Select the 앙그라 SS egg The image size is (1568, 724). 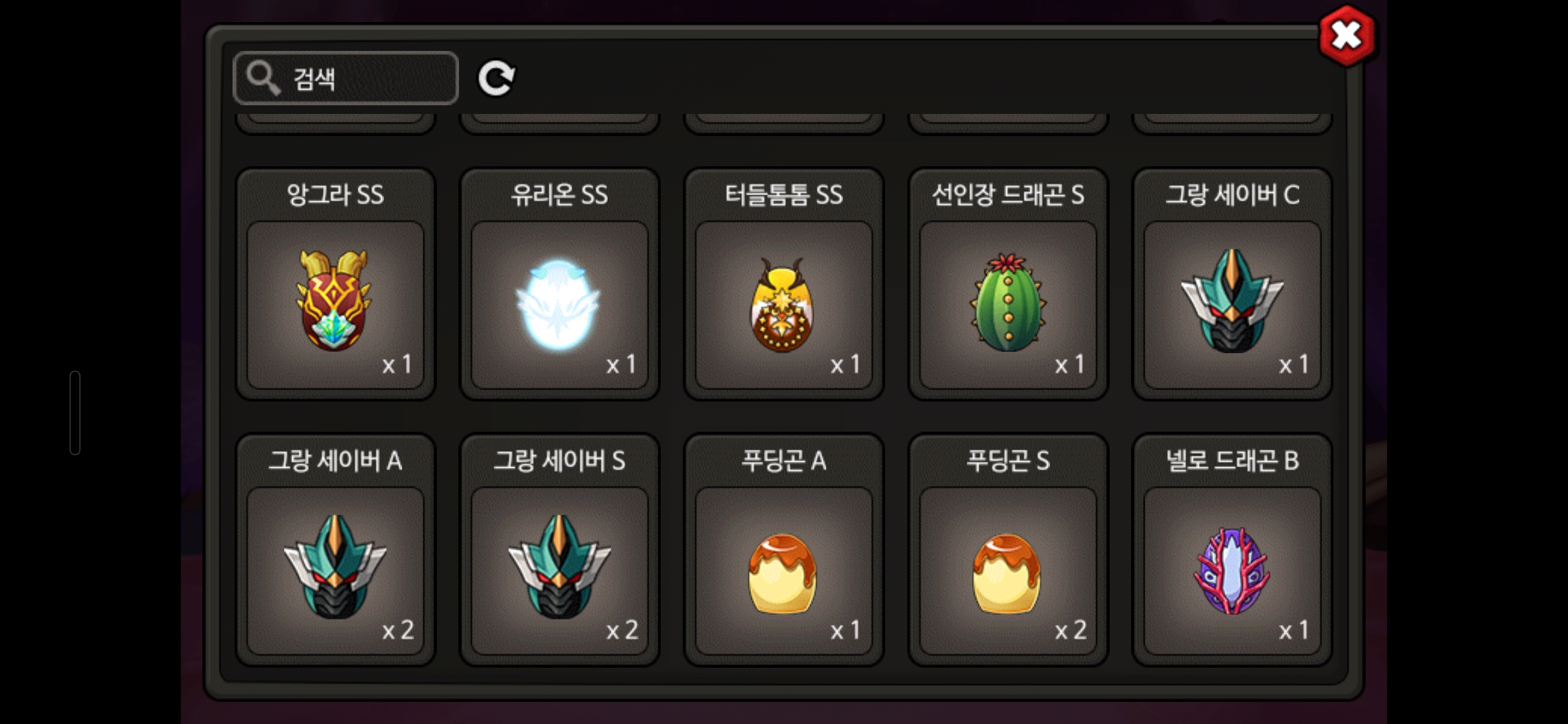[335, 284]
